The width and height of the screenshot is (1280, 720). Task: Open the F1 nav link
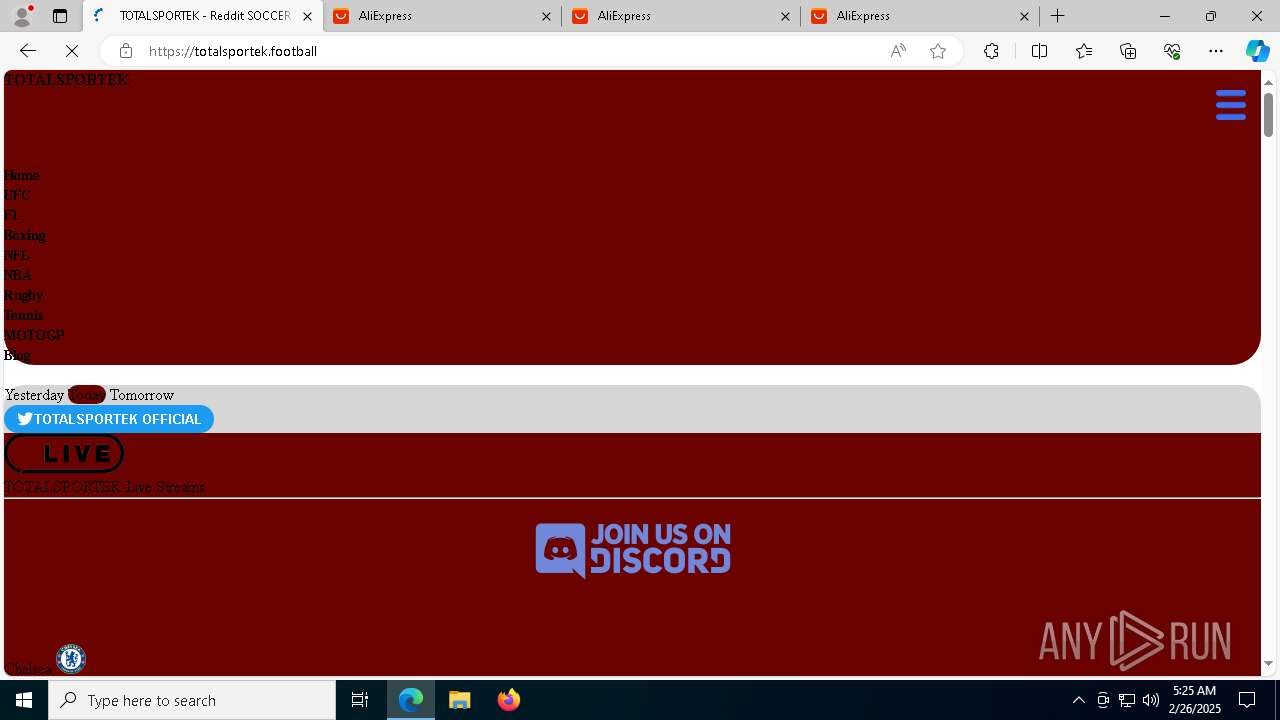click(x=11, y=215)
